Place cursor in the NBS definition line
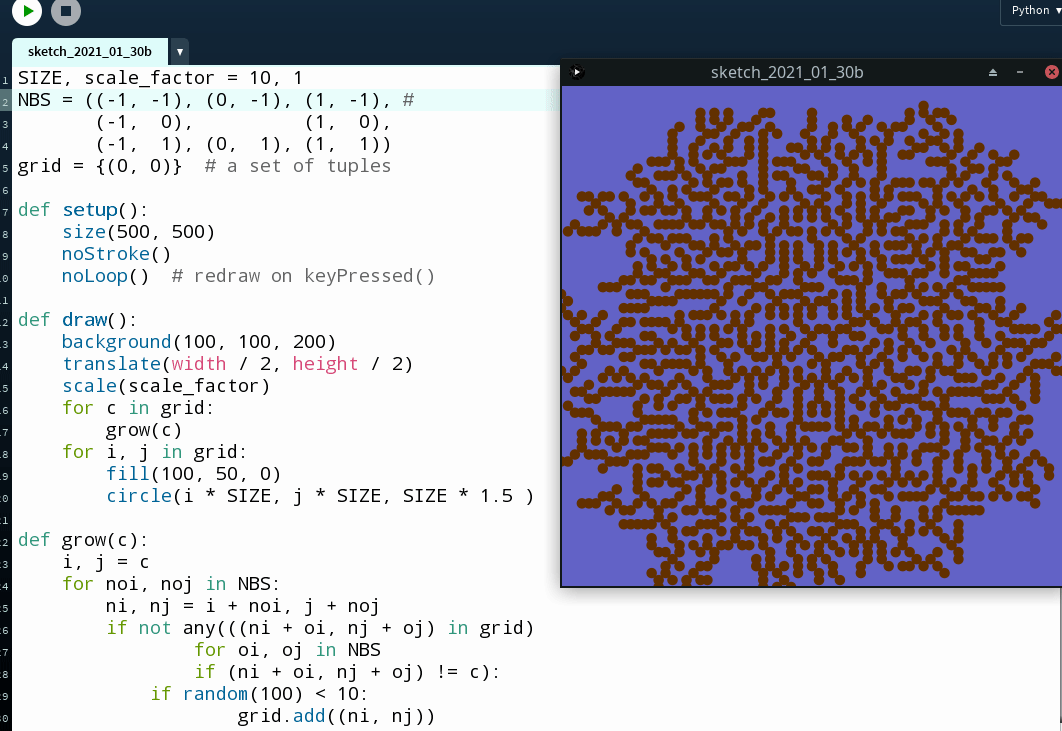The height and width of the screenshot is (731, 1062). pyautogui.click(x=215, y=100)
